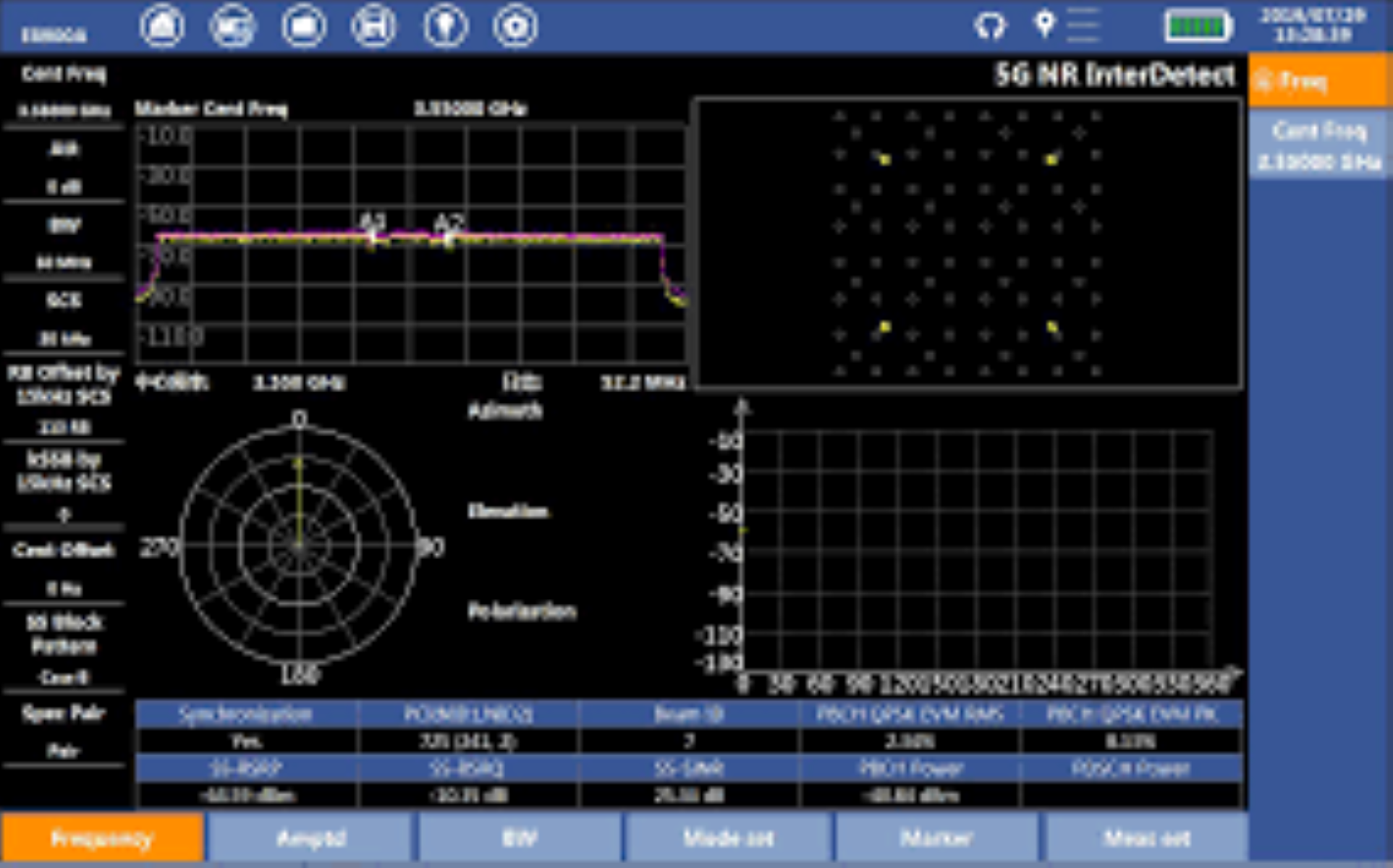Screen dimensions: 1393x868
Task: Click the orange Freq header button
Action: coord(1320,80)
